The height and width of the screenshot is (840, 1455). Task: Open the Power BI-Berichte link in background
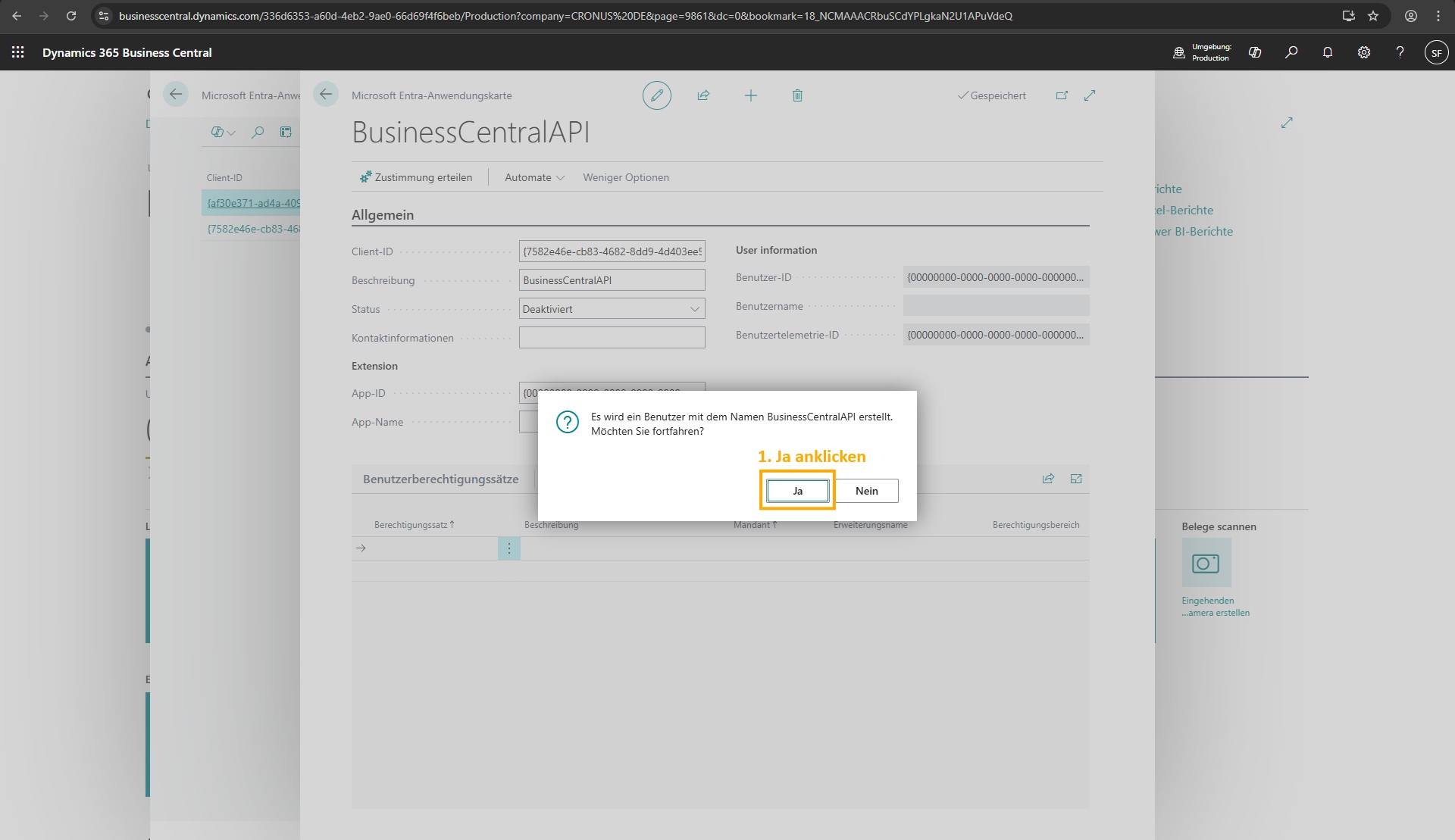point(1194,232)
